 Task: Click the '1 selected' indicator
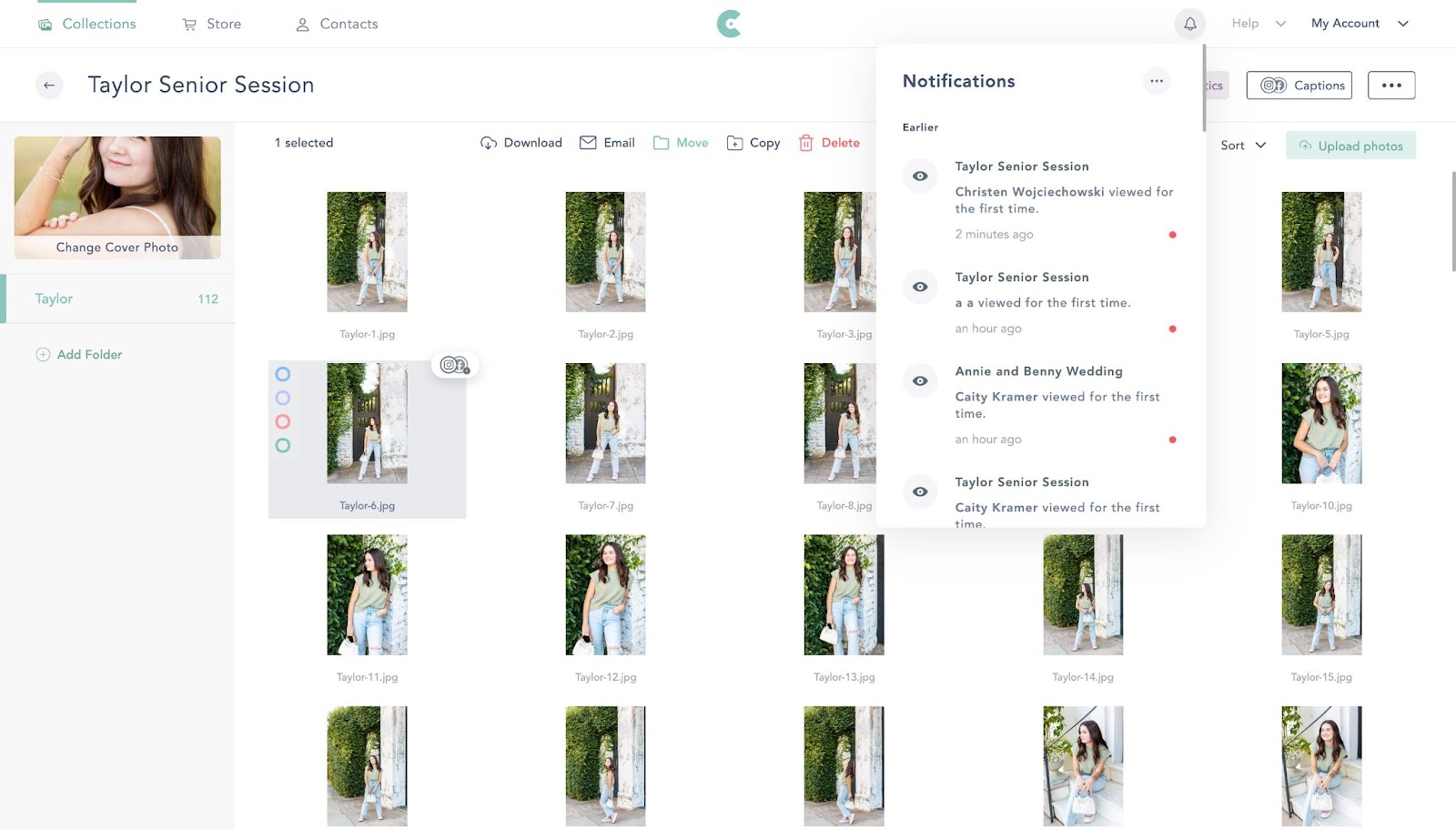(304, 143)
